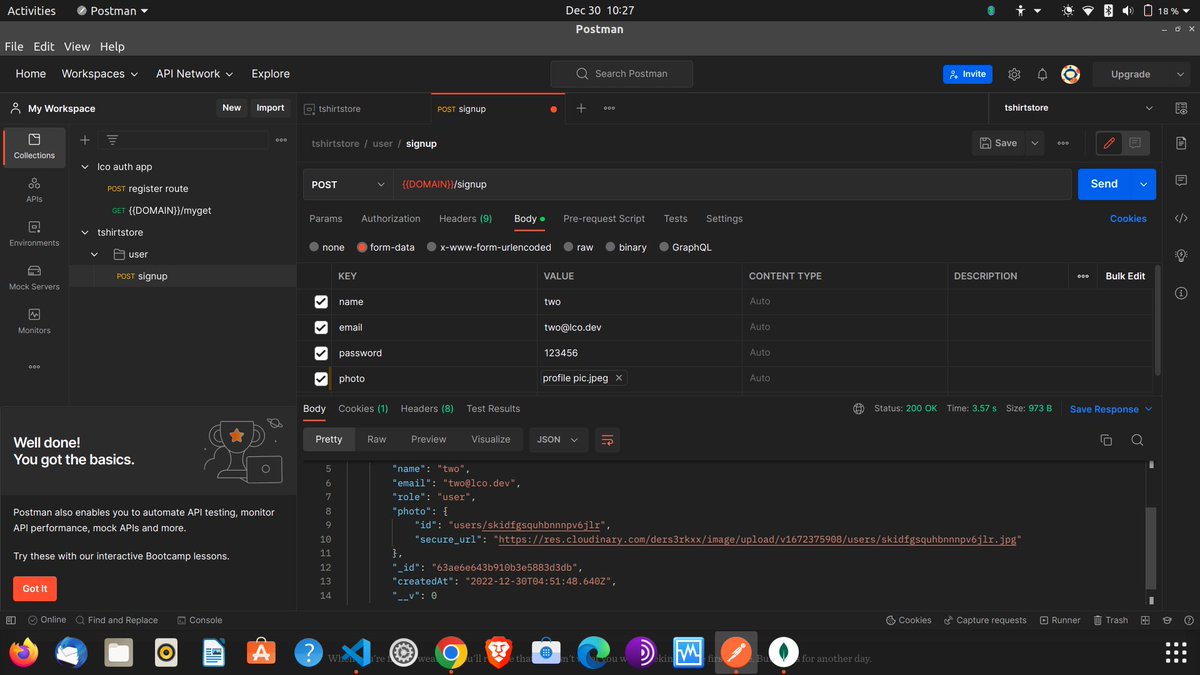Select the form-data body type
The image size is (1200, 675).
coord(385,247)
